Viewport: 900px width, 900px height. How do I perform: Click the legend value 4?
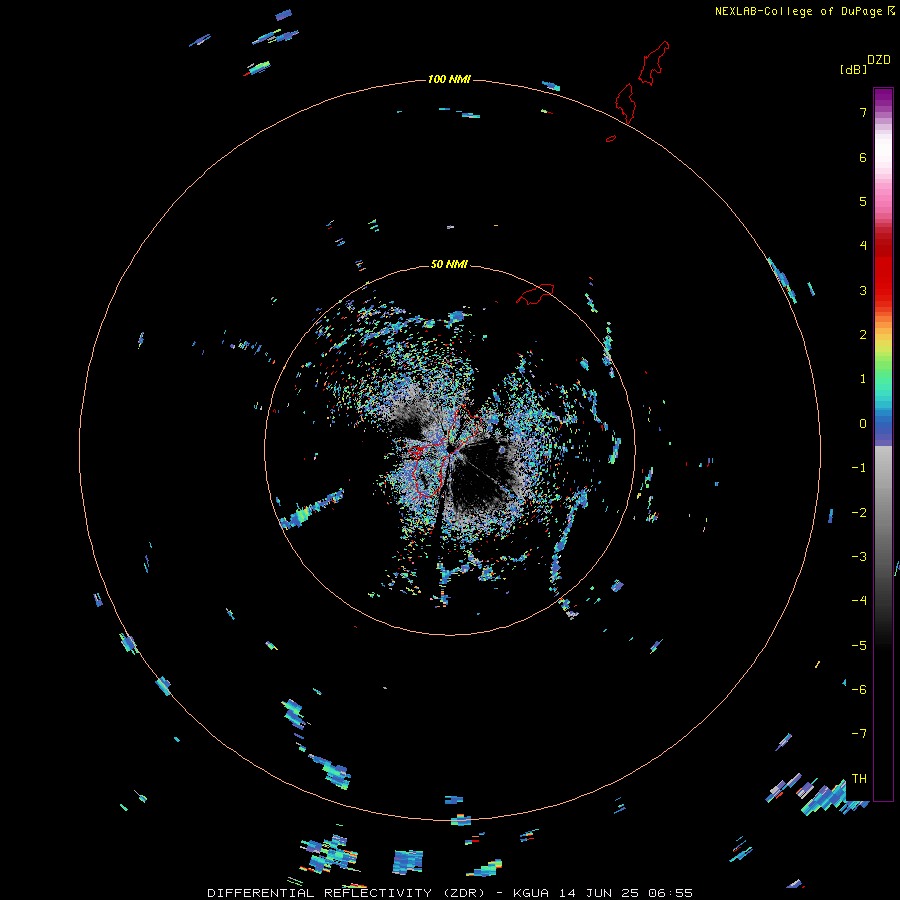(863, 246)
